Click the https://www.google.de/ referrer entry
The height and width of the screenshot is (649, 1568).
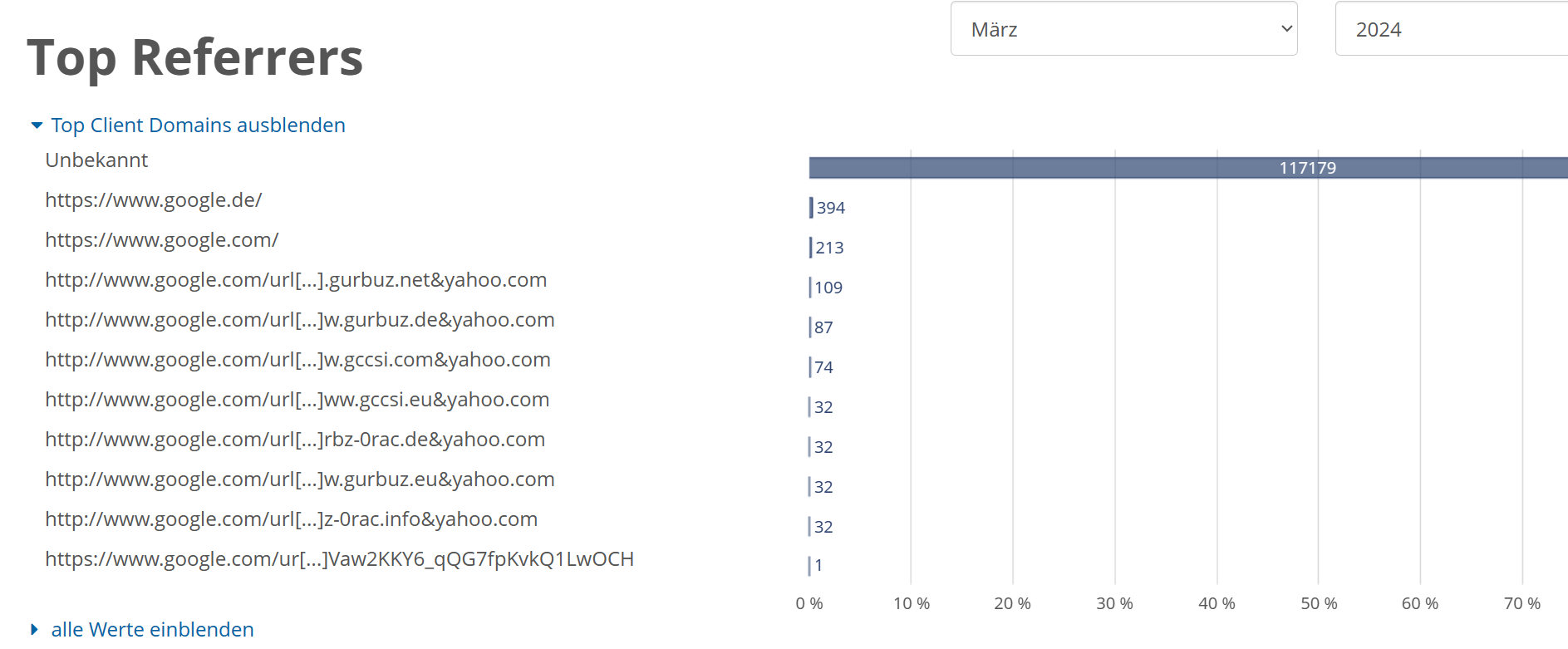pyautogui.click(x=154, y=200)
